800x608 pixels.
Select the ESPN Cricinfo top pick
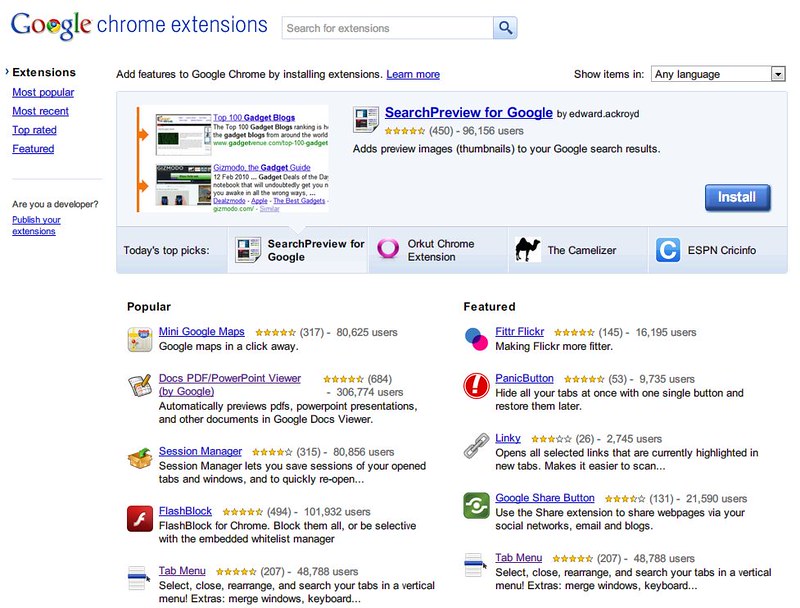[710, 250]
